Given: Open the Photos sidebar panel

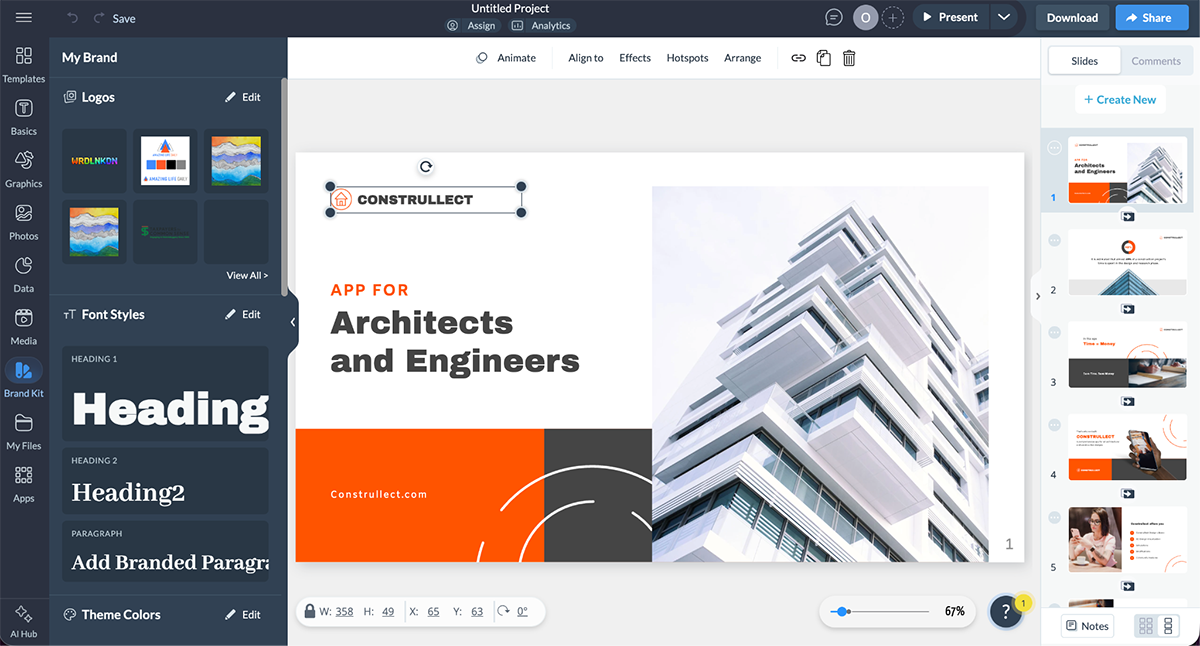Looking at the screenshot, I should 24,222.
